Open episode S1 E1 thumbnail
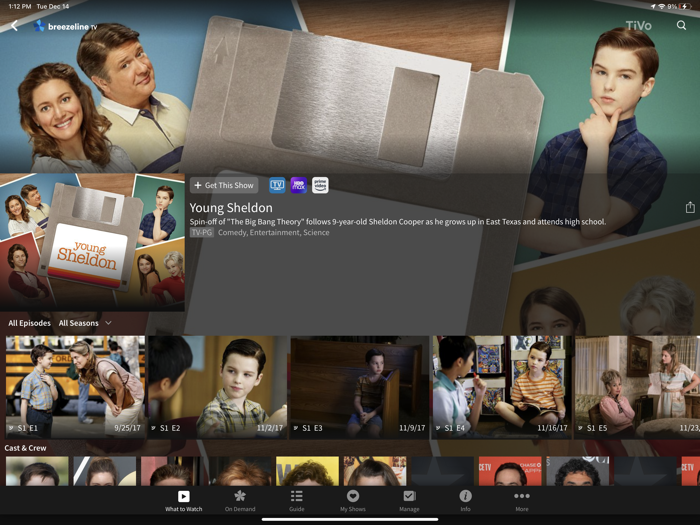Screen dimensions: 700x525 [75, 387]
